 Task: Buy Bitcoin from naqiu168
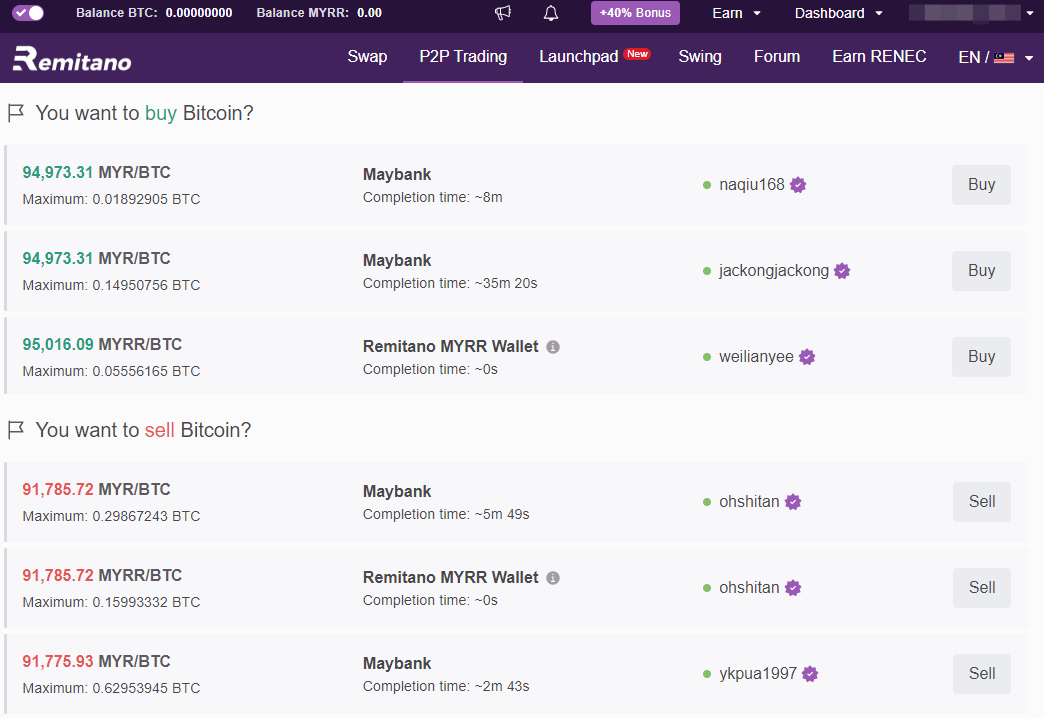981,184
